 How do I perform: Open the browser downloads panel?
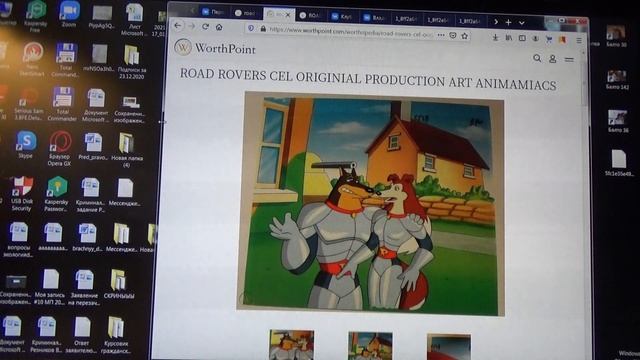click(495, 37)
